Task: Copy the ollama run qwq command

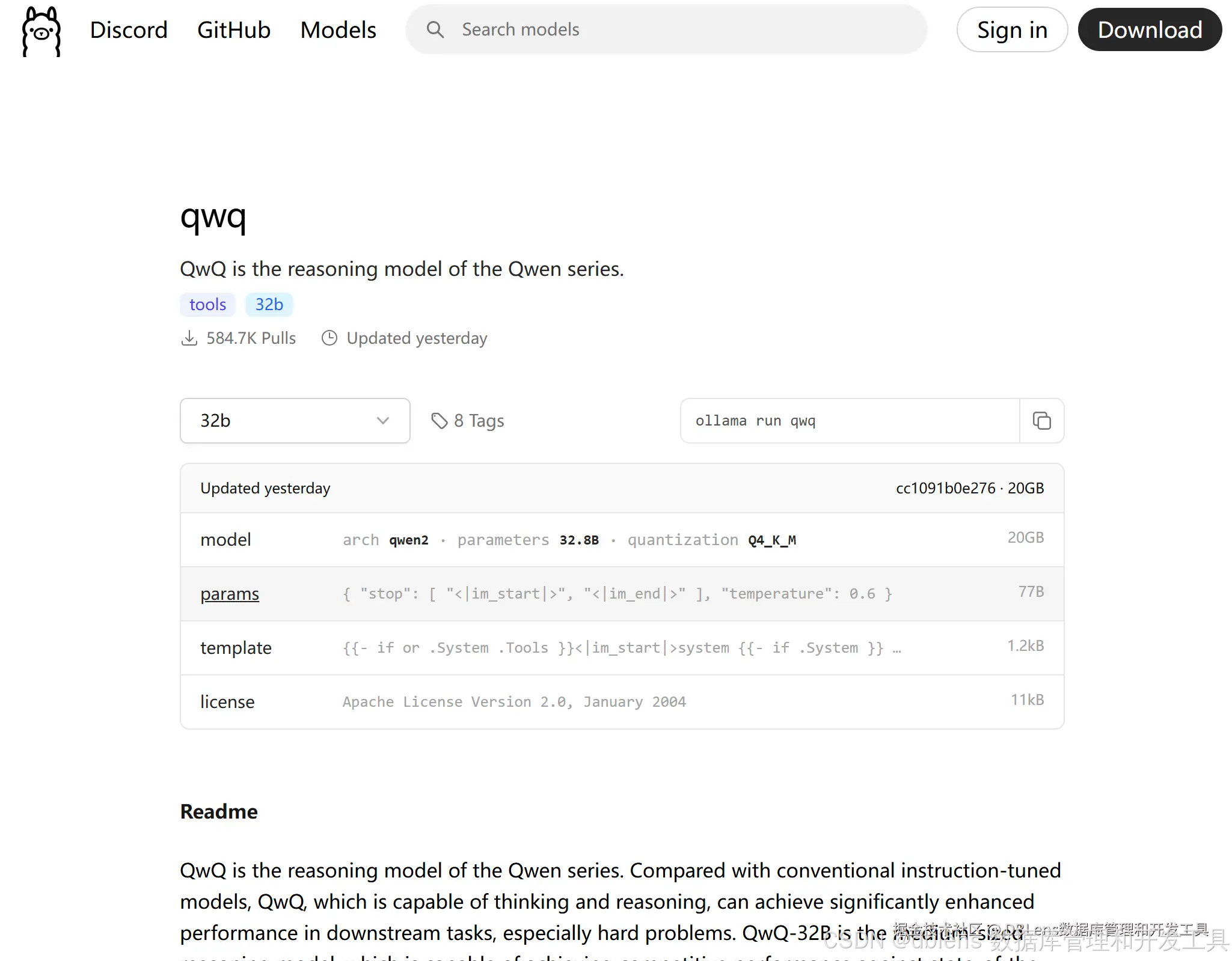Action: [1041, 421]
